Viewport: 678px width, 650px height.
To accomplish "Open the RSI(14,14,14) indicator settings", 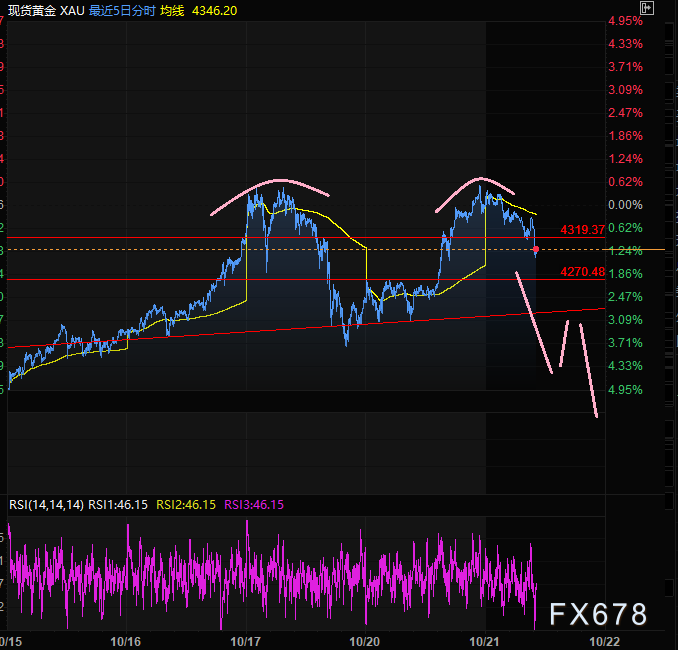I will click(46, 505).
